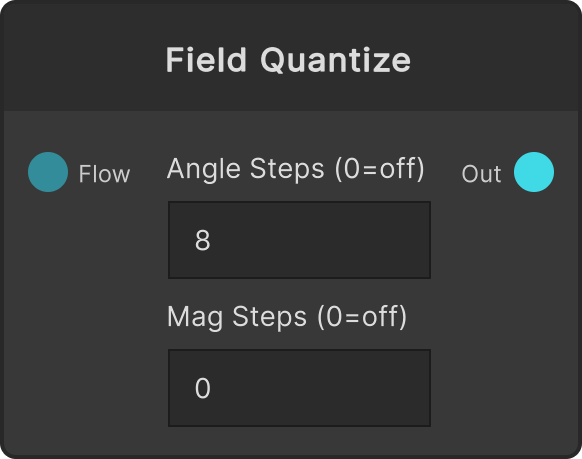Click the value 0 in Mag Steps

203,388
